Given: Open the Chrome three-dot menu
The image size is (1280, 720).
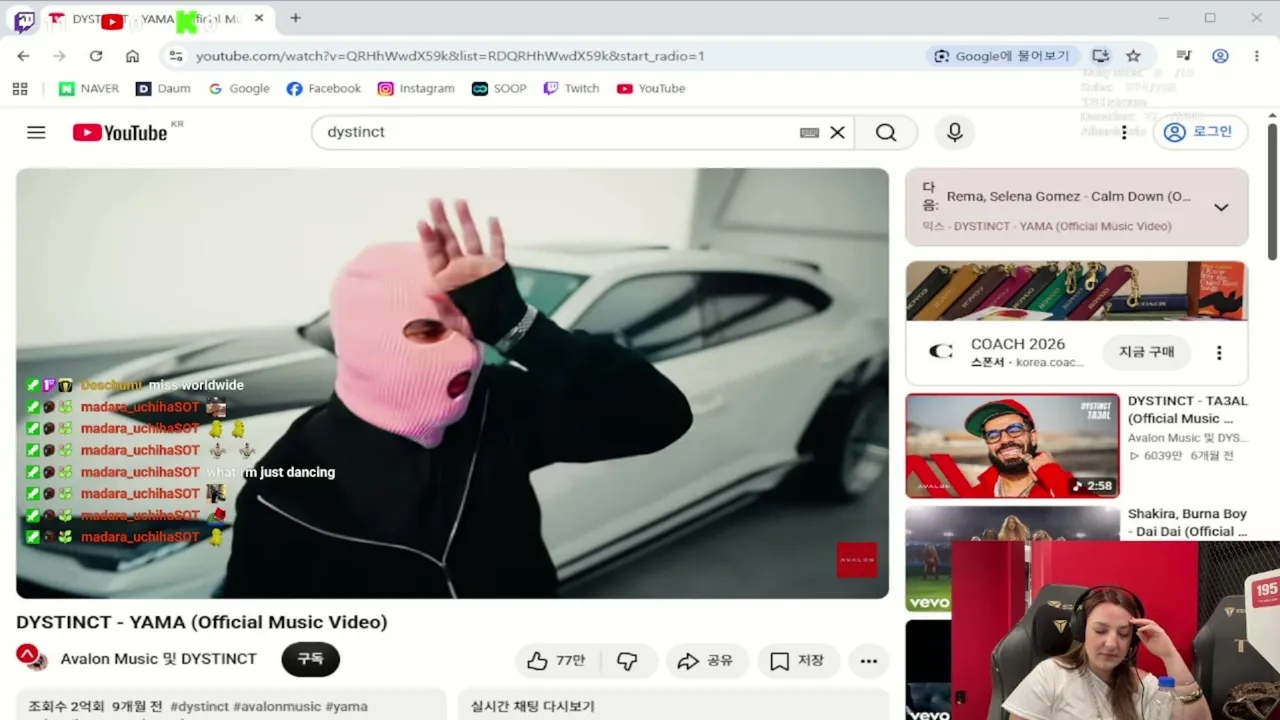Looking at the screenshot, I should (1256, 56).
